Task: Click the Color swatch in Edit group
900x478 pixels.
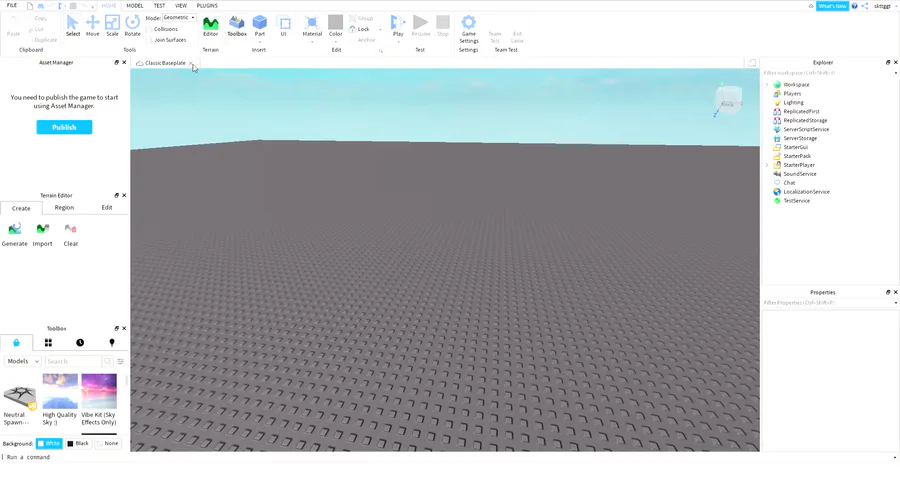Action: click(x=335, y=23)
